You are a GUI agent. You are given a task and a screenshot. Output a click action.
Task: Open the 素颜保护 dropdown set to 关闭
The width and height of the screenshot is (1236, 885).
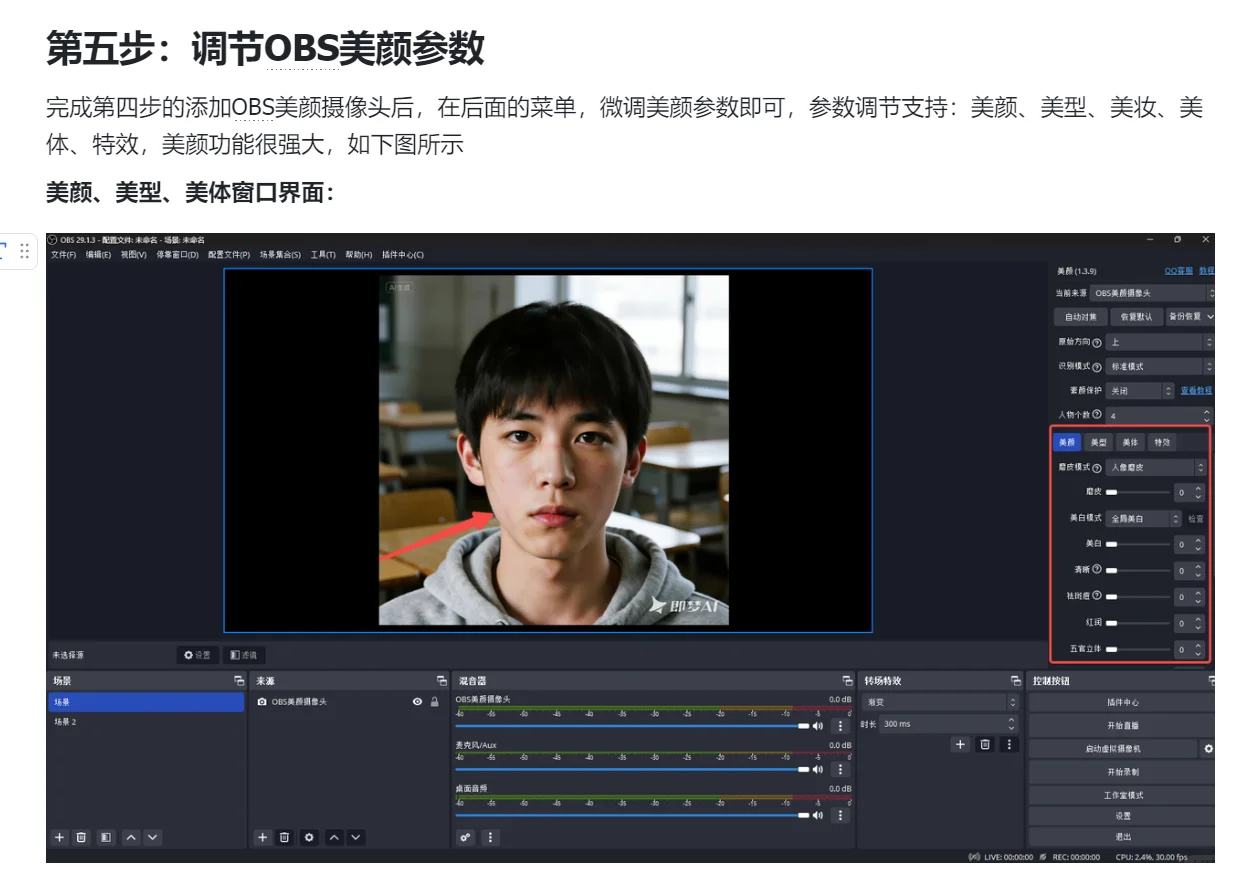(1140, 391)
